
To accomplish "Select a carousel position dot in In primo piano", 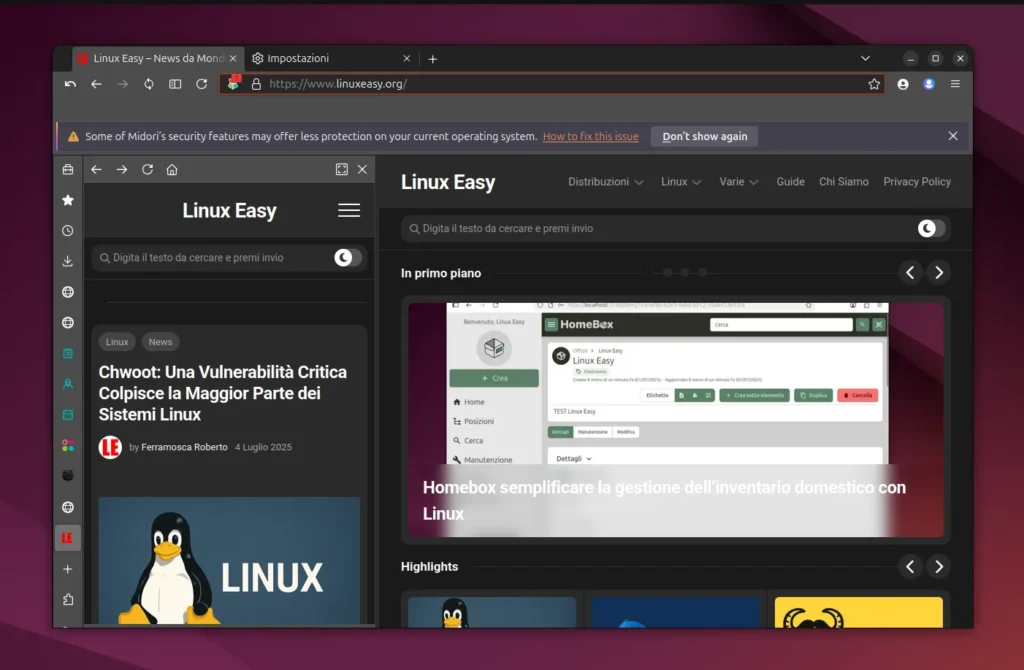I will pos(666,272).
